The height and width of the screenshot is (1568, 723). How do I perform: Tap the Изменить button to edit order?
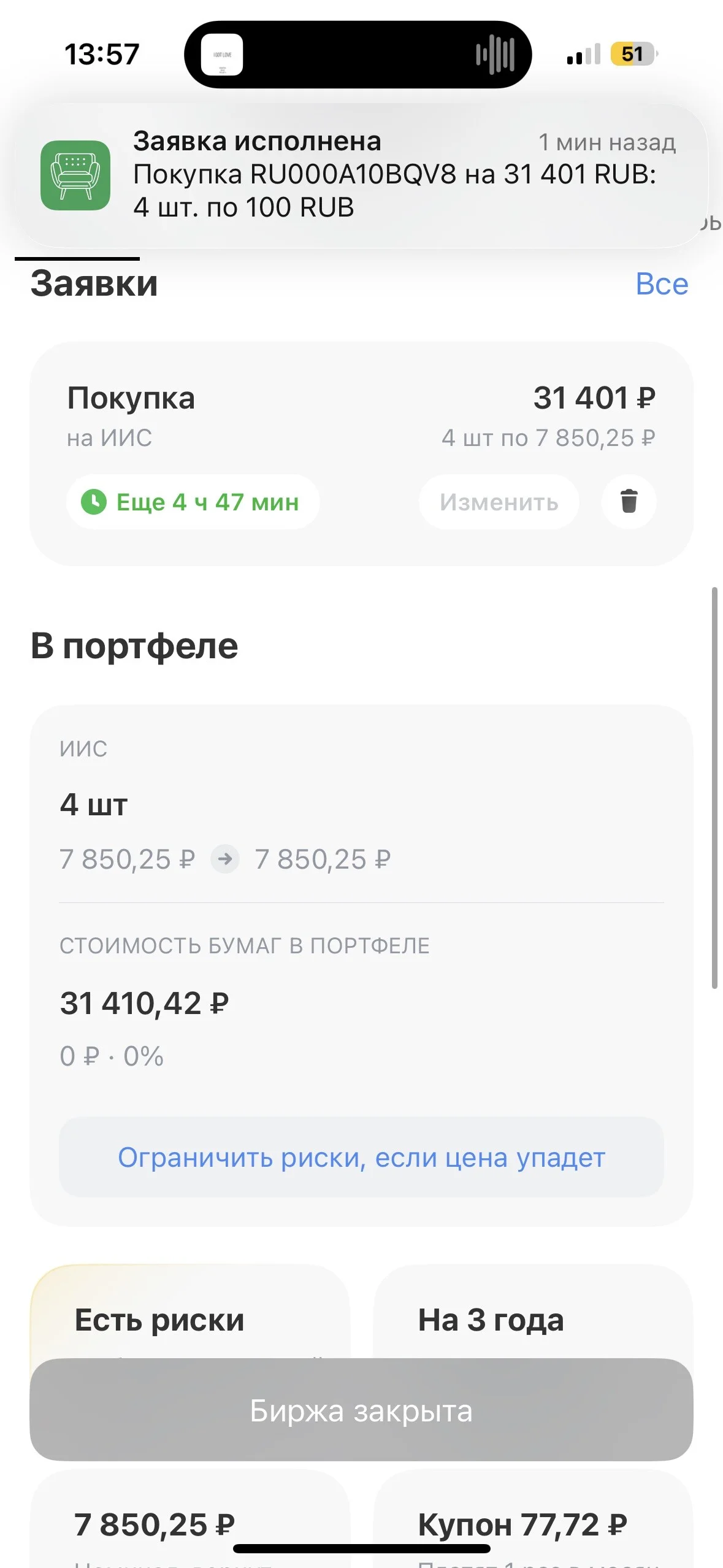pyautogui.click(x=499, y=502)
